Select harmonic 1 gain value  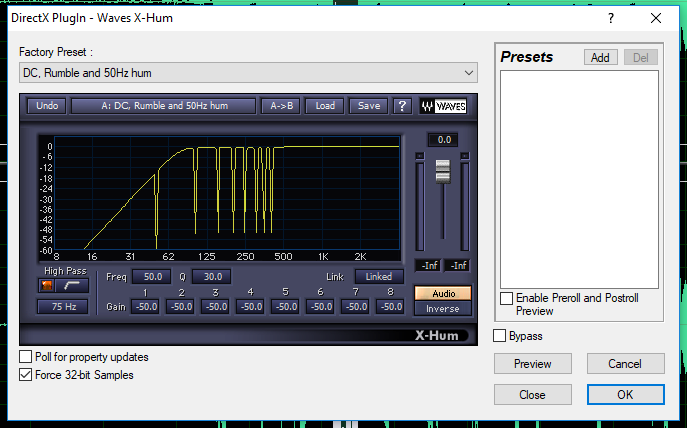click(146, 307)
